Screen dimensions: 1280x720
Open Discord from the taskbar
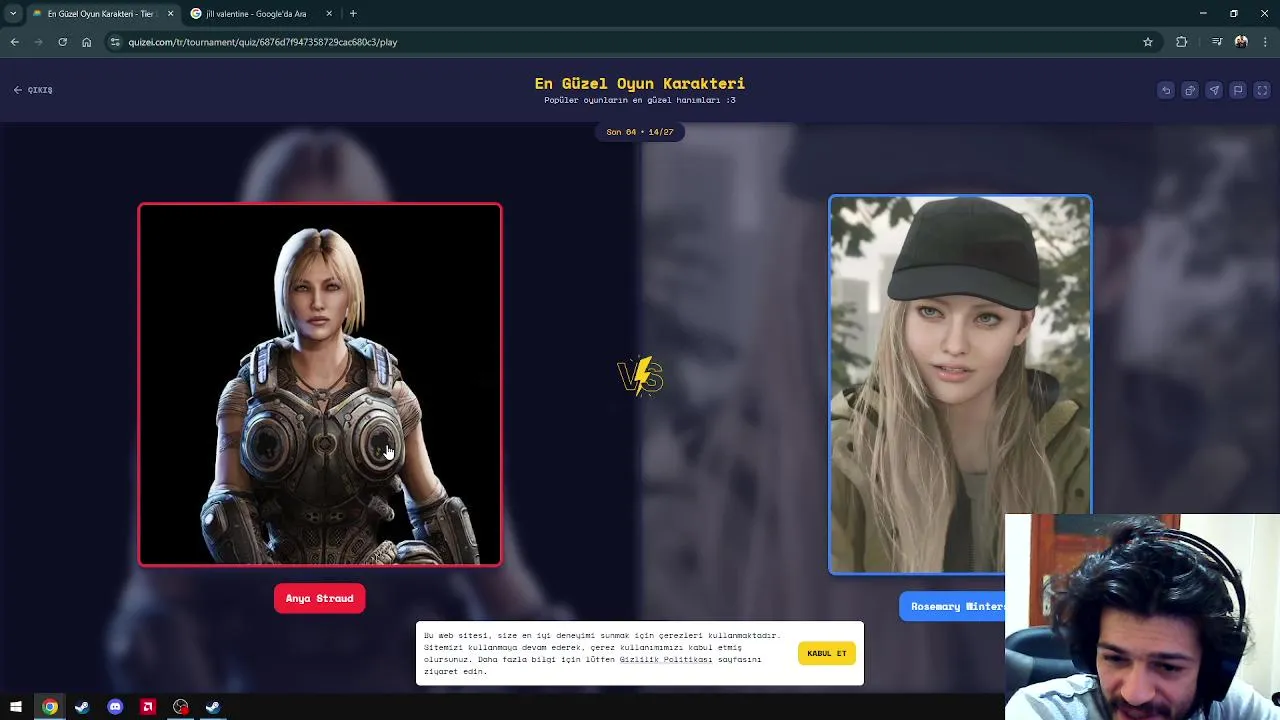115,707
